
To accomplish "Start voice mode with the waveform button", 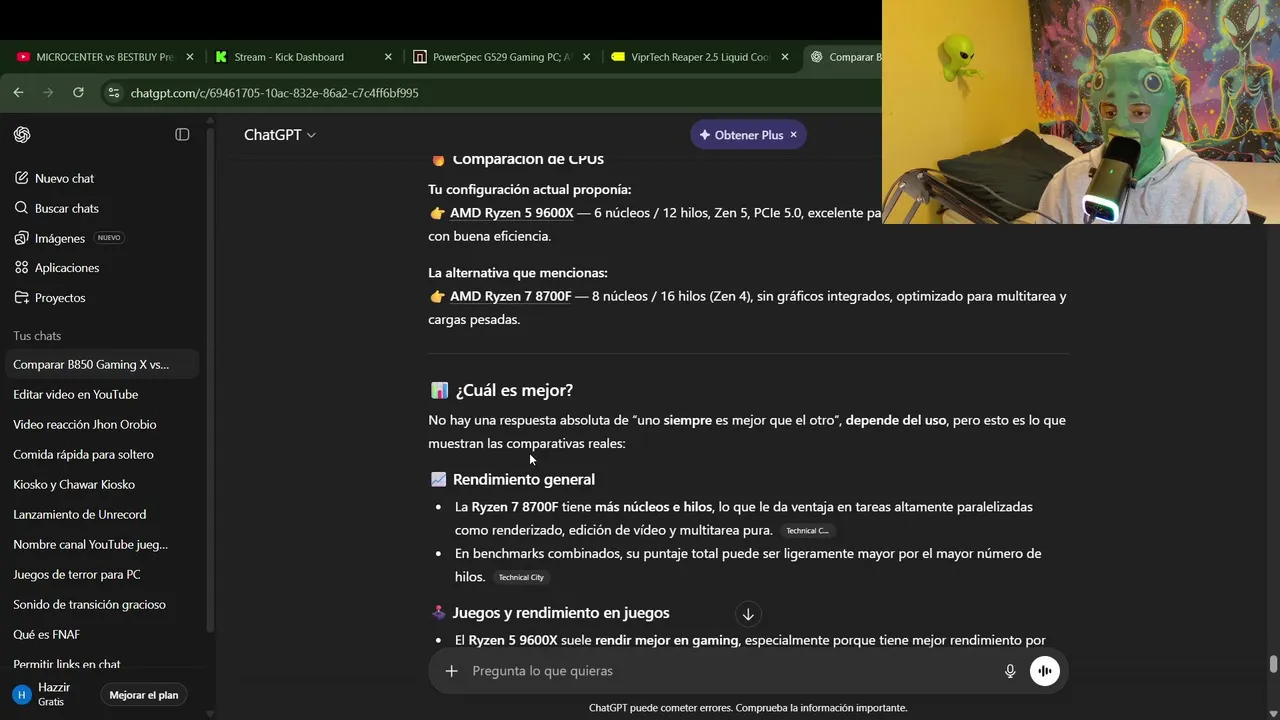I will coord(1045,671).
